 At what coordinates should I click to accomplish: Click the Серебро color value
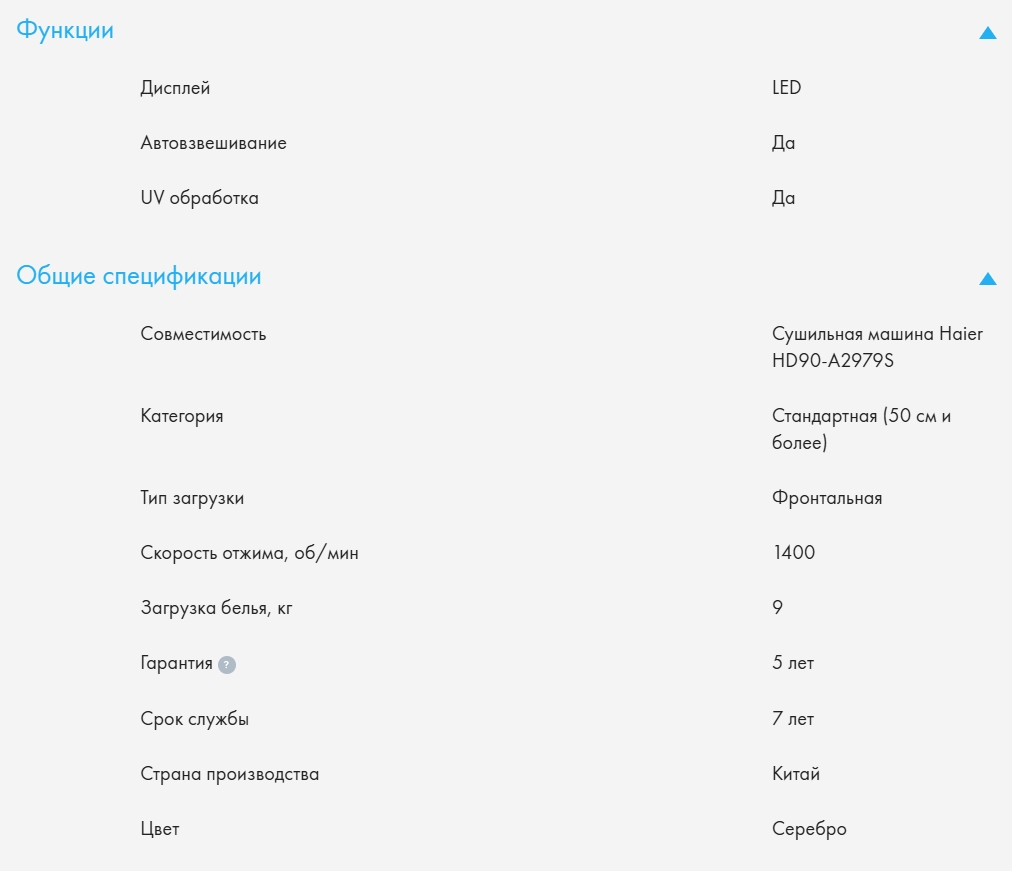click(x=809, y=829)
